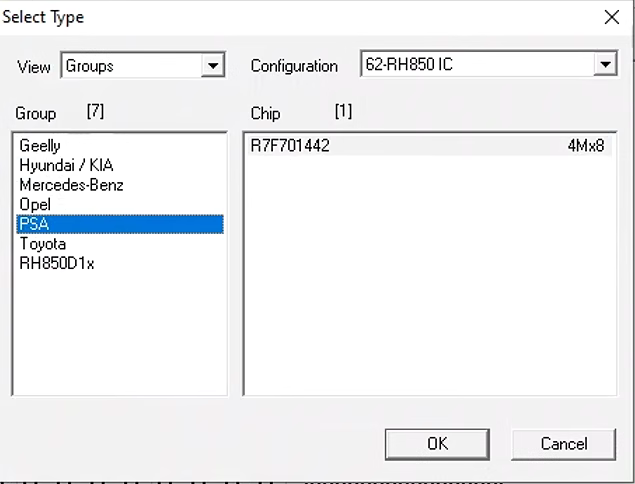Screen dimensions: 635x484
Task: Select Geelly in the Group list
Action: 40,146
